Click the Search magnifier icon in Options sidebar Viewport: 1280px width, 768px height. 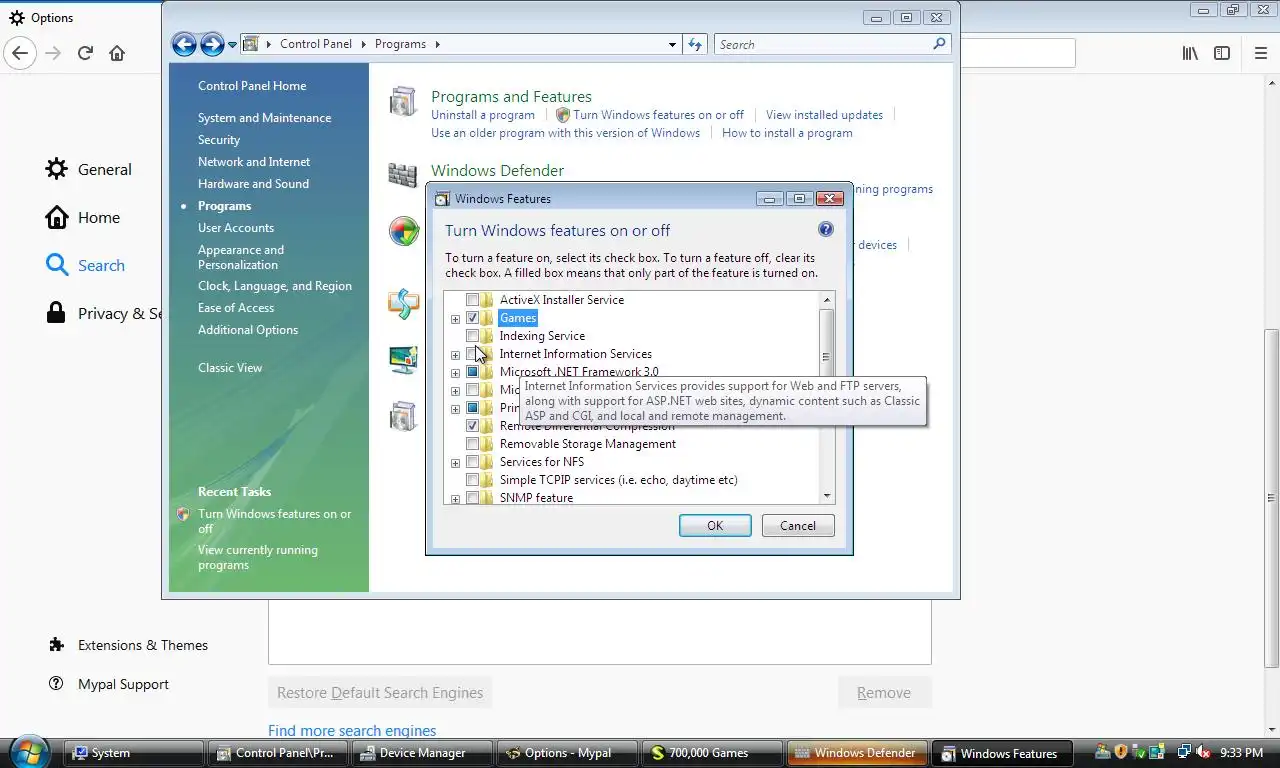click(x=57, y=265)
